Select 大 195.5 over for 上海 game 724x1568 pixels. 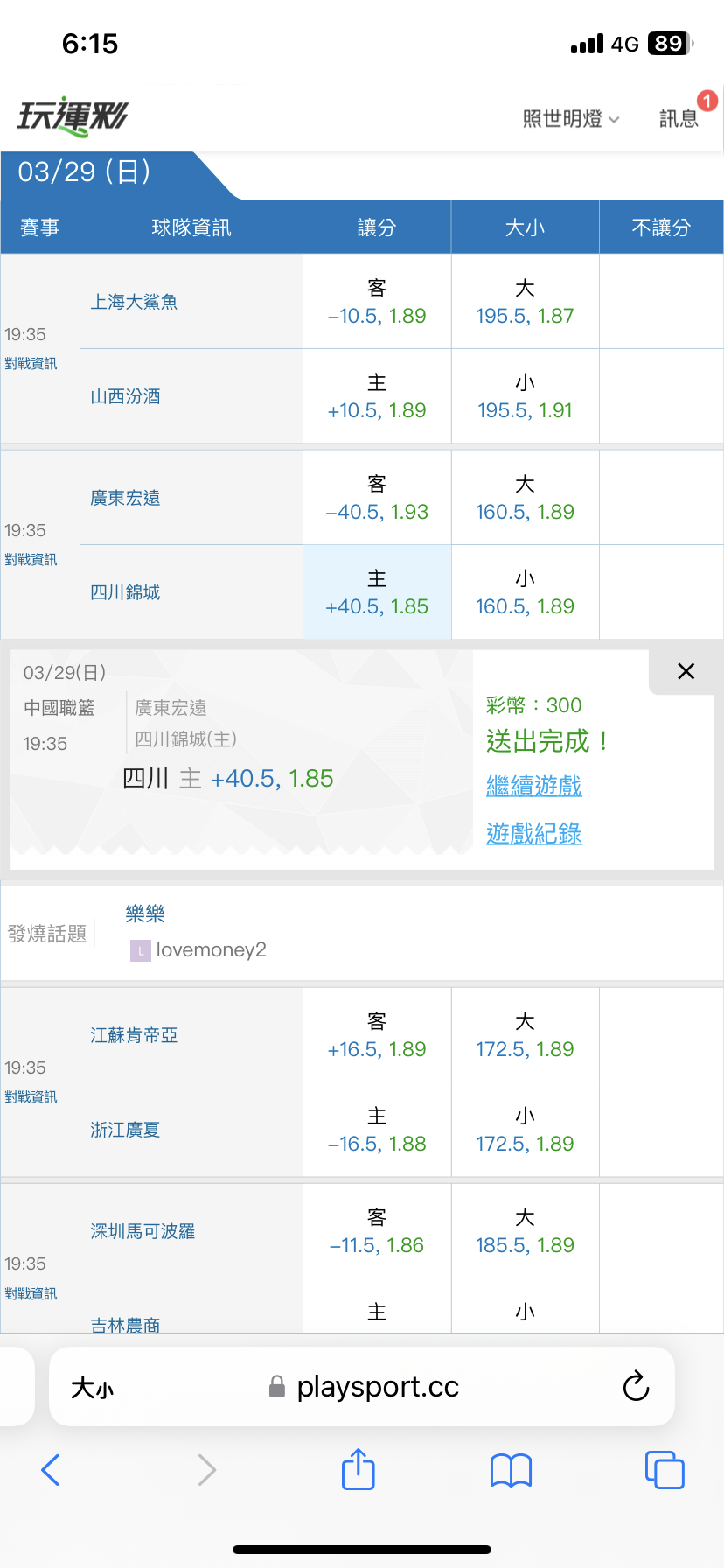click(525, 302)
